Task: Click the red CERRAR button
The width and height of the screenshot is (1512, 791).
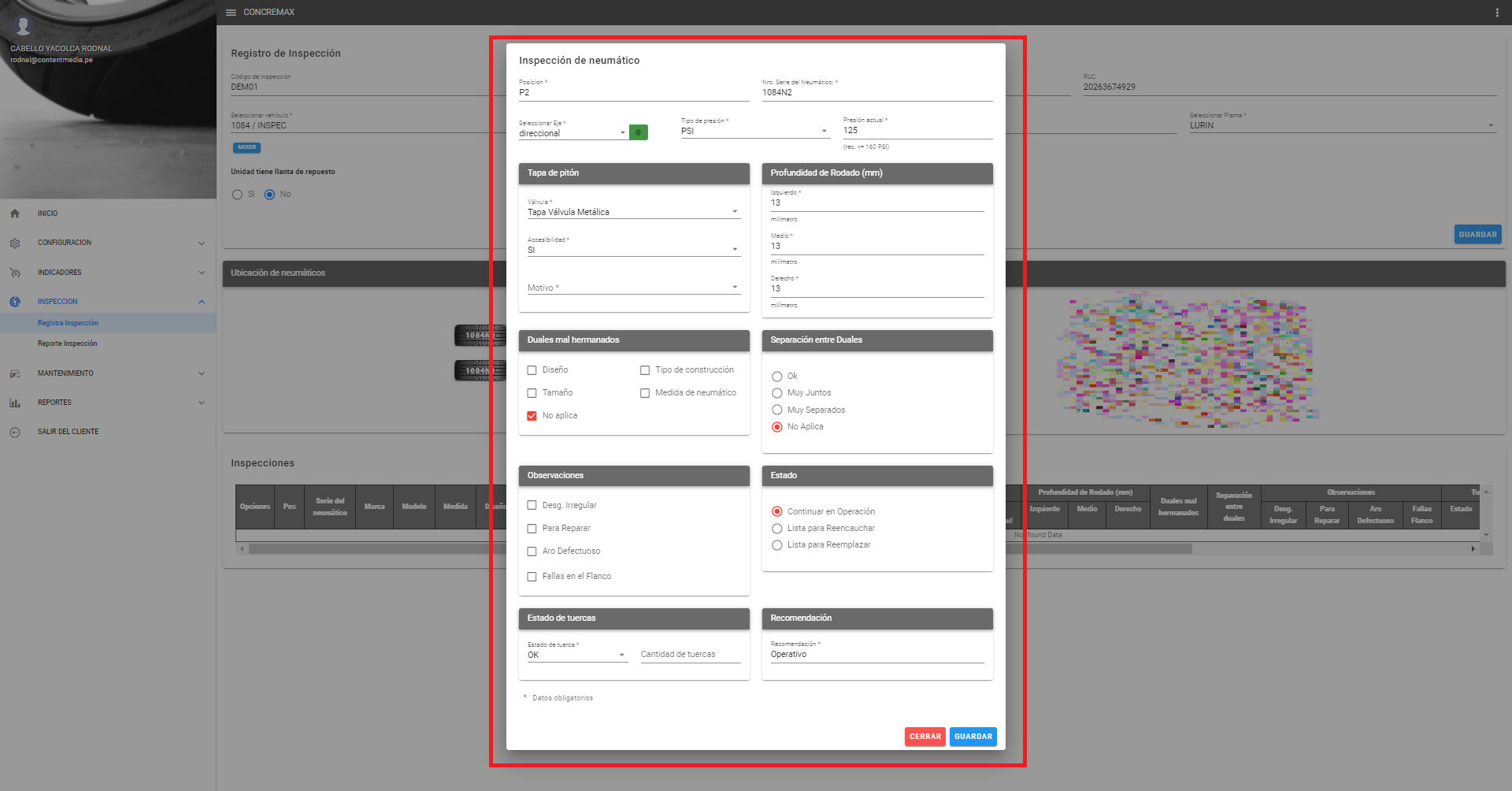Action: [x=925, y=737]
